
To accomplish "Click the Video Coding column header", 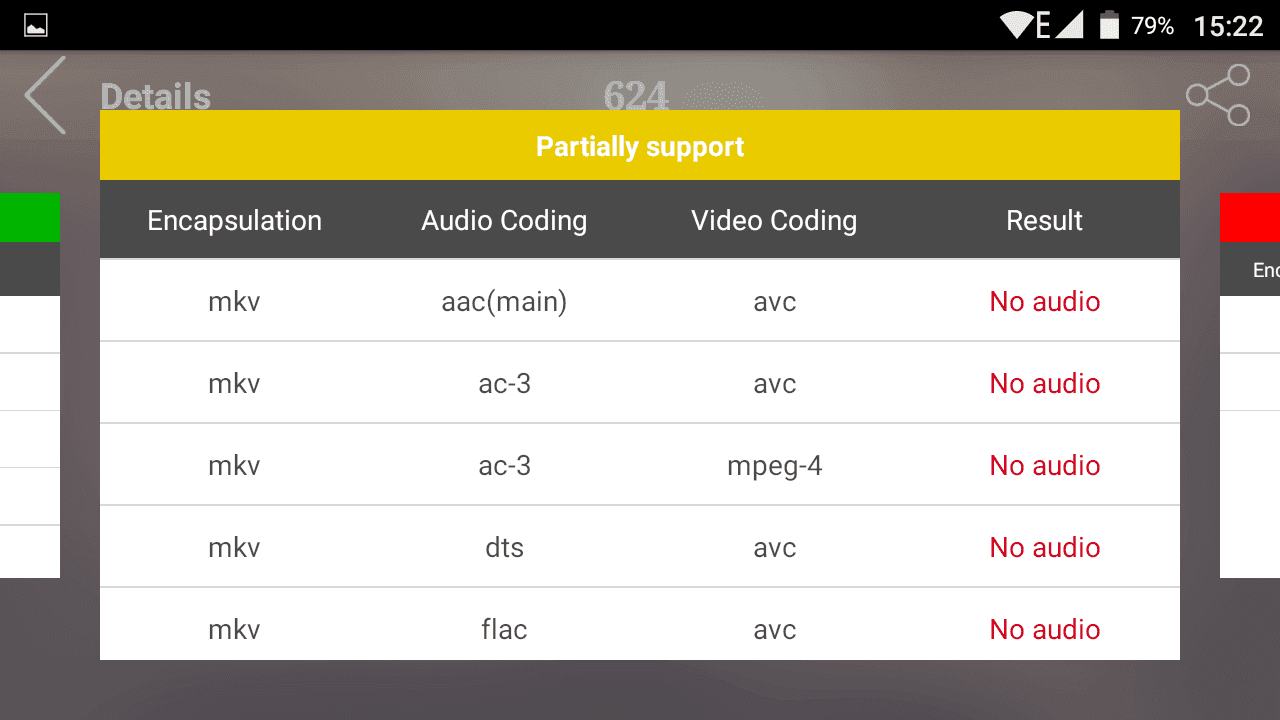I will pos(774,221).
